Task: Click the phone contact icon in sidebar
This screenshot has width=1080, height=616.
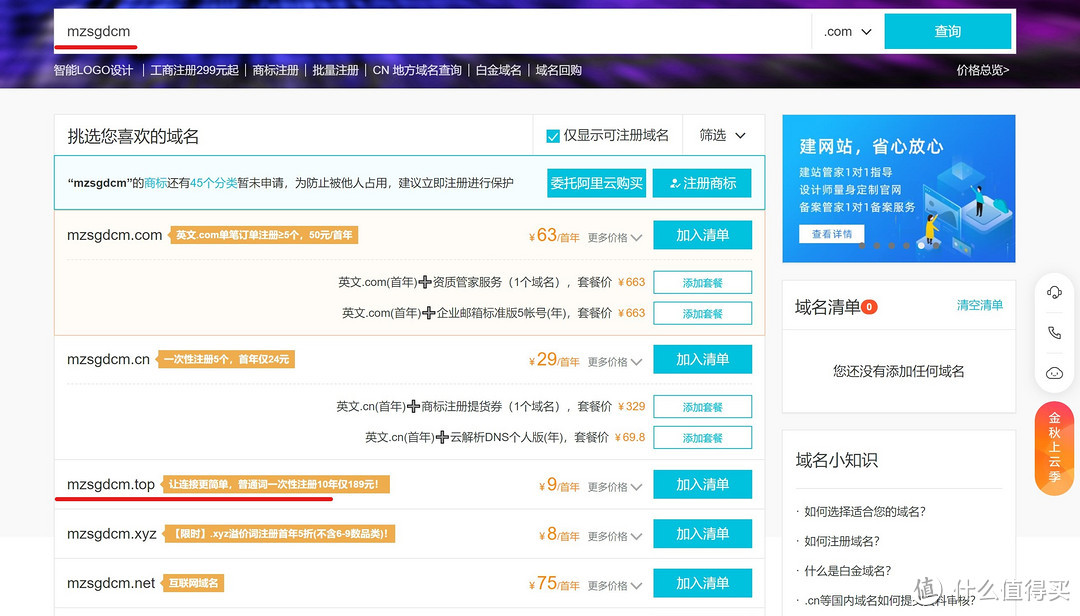Action: pyautogui.click(x=1054, y=332)
